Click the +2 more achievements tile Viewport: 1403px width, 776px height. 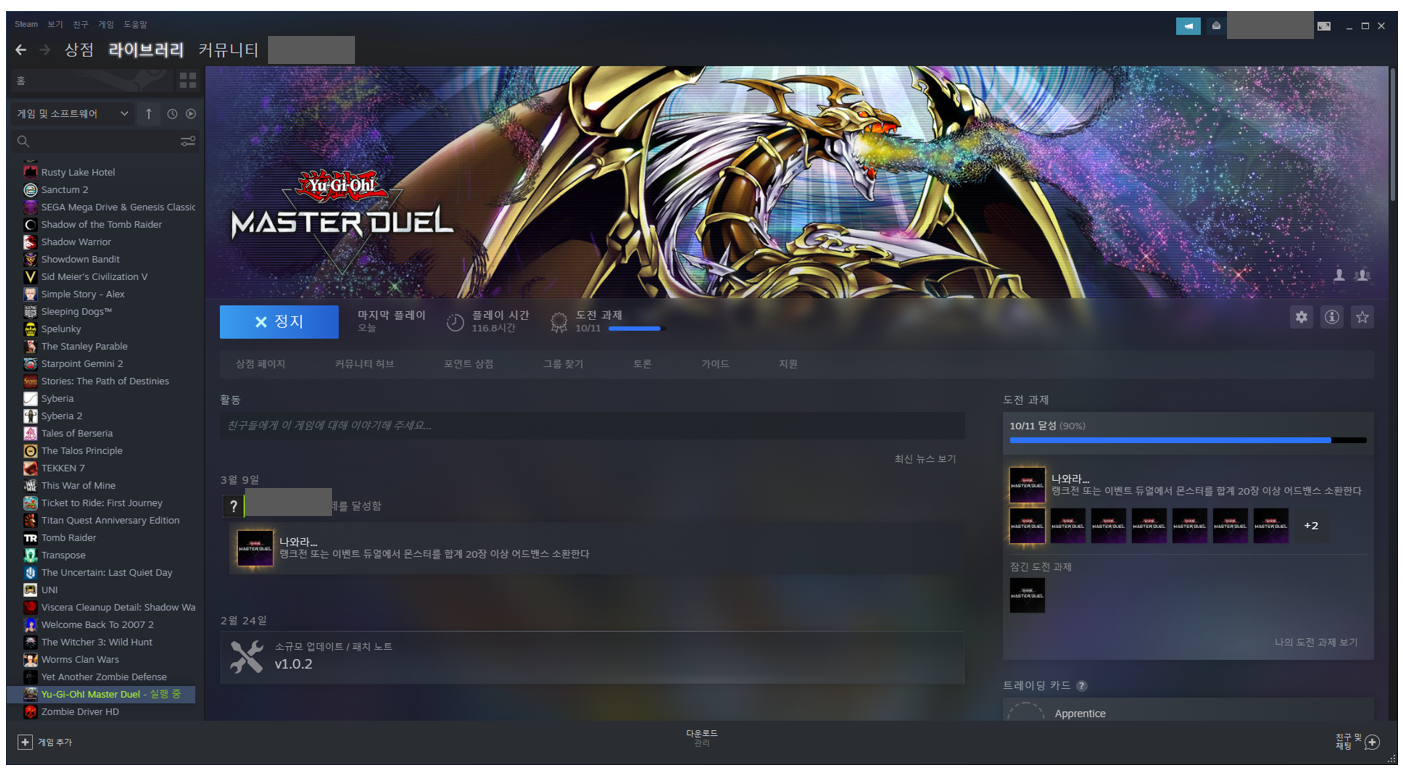coord(1311,526)
